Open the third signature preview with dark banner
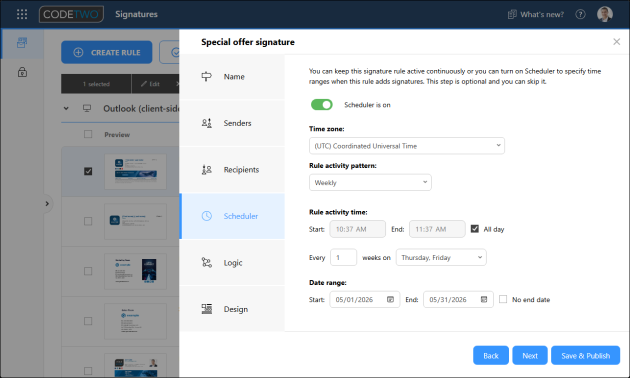 pyautogui.click(x=135, y=271)
